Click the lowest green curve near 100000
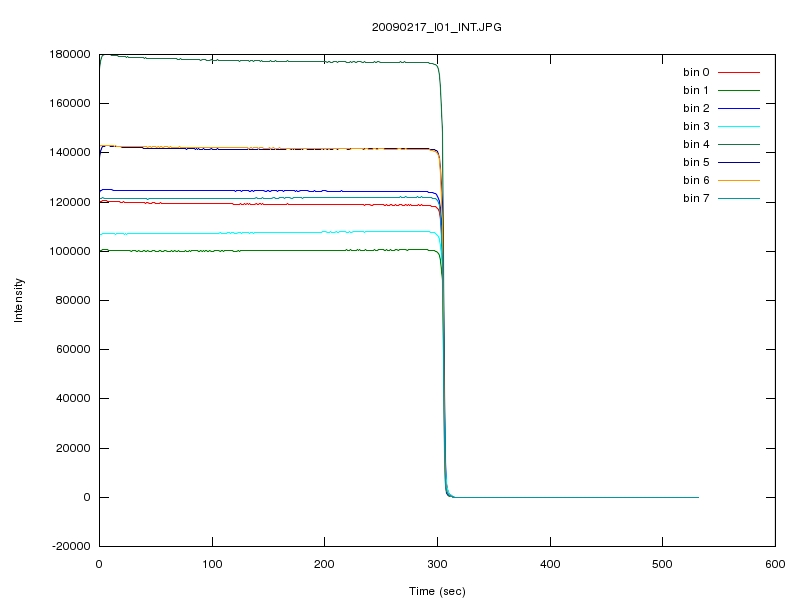The height and width of the screenshot is (600, 800). click(270, 251)
